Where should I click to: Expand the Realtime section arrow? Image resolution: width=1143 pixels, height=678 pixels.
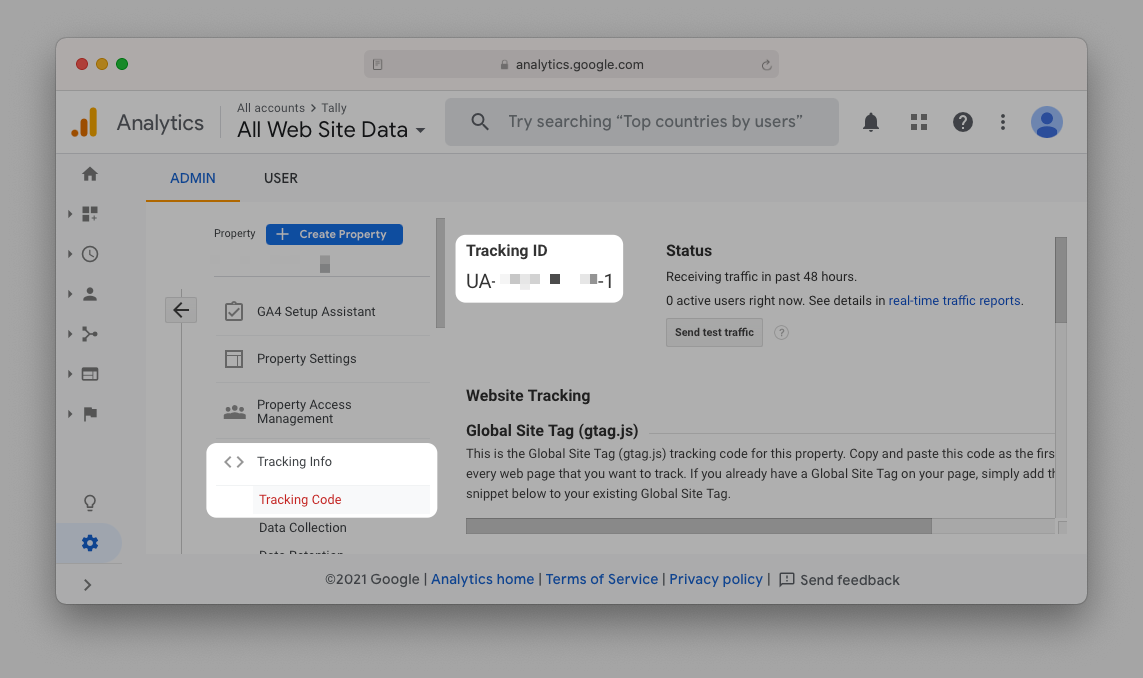click(70, 254)
